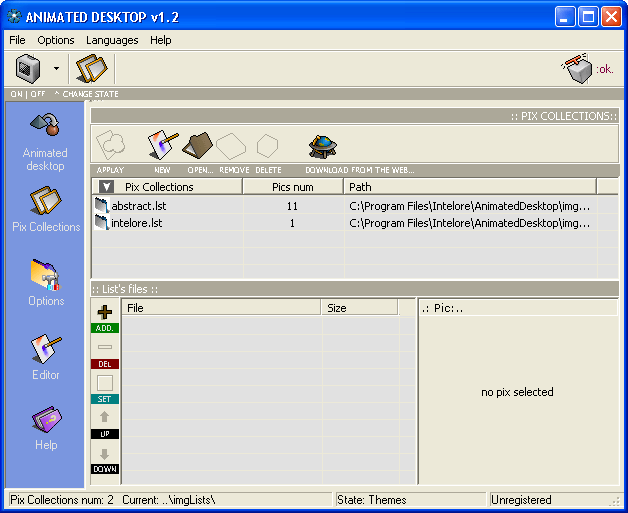
Task: Open the Editor sidebar section
Action: 46,357
